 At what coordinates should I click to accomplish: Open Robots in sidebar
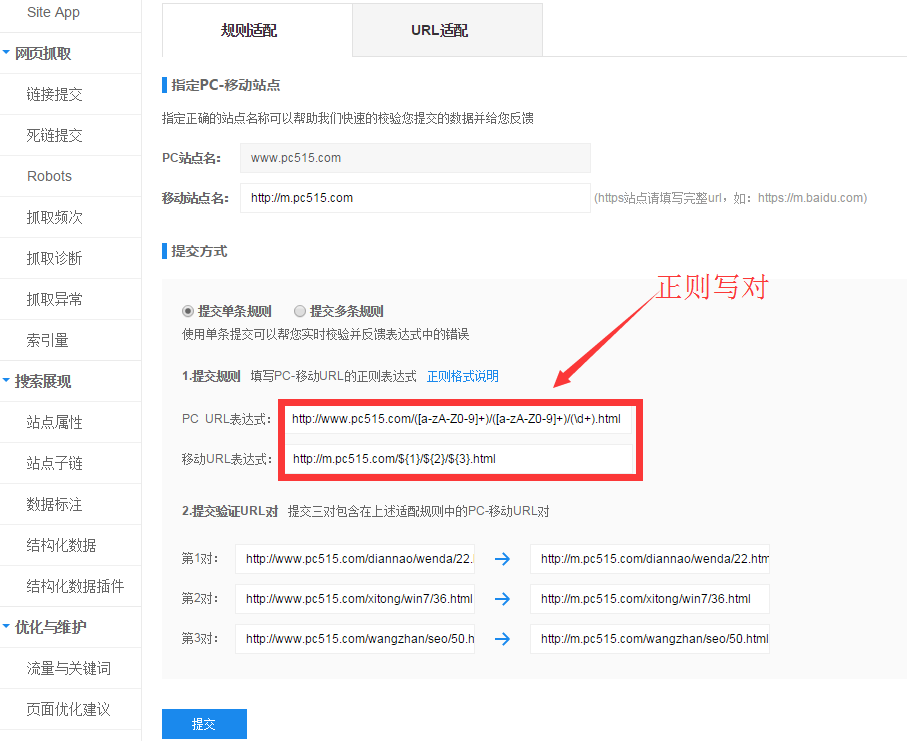tap(50, 176)
